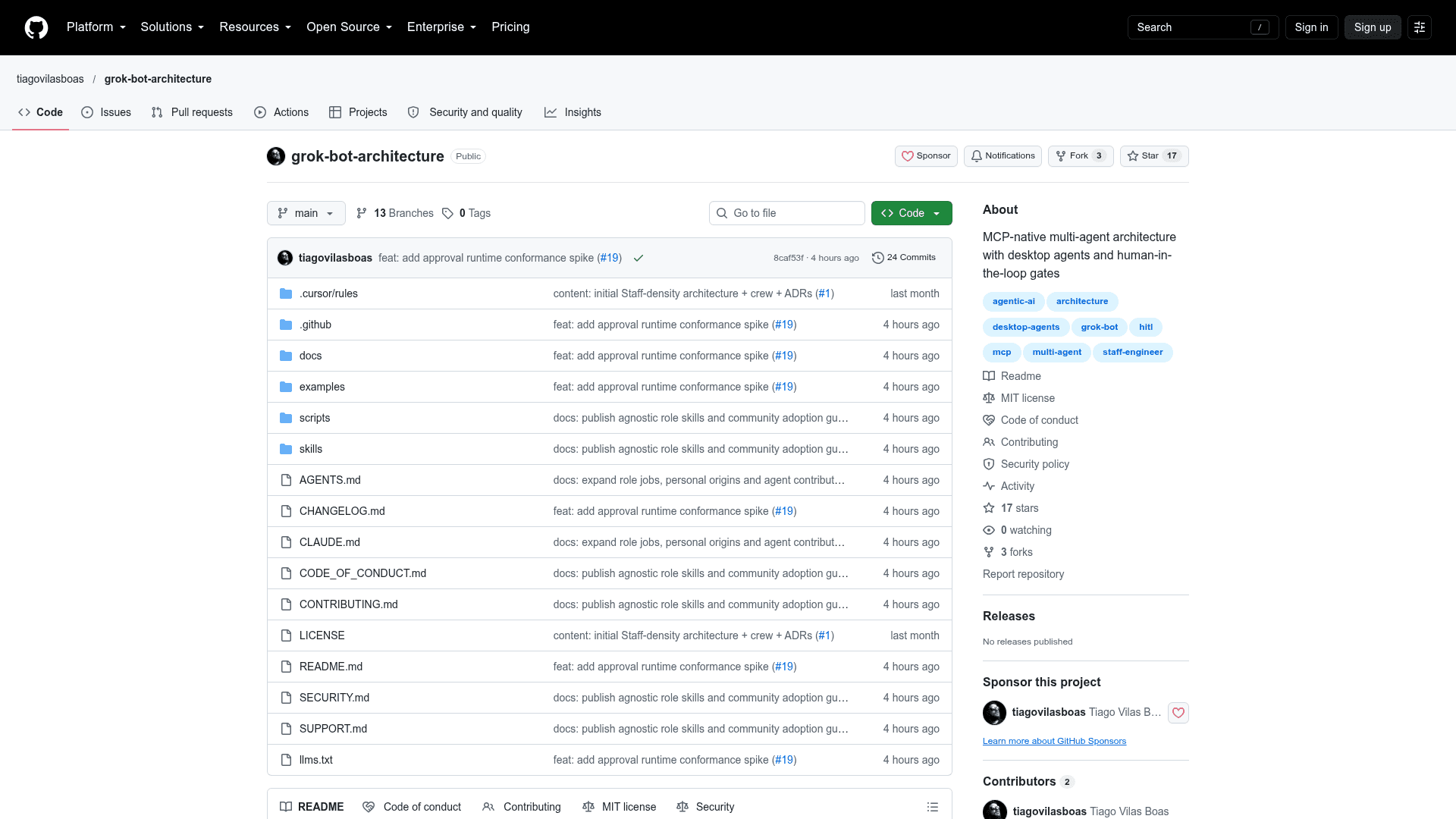The image size is (1456, 819).
Task: Expand the Enterprise menu
Action: click(442, 27)
